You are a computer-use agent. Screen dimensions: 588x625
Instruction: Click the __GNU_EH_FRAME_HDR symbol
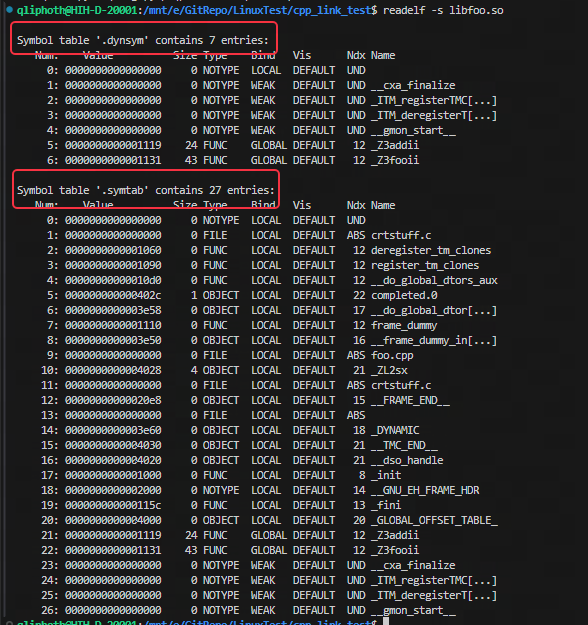coord(425,491)
